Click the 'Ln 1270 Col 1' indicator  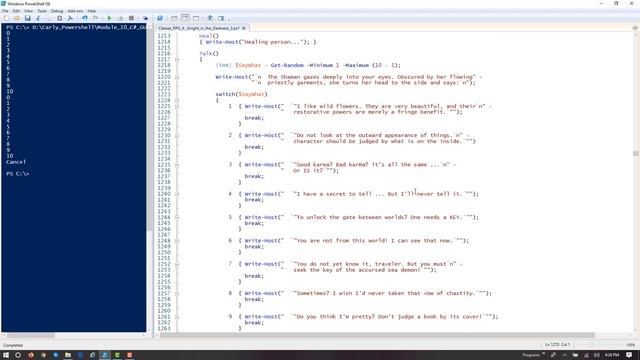pos(557,345)
